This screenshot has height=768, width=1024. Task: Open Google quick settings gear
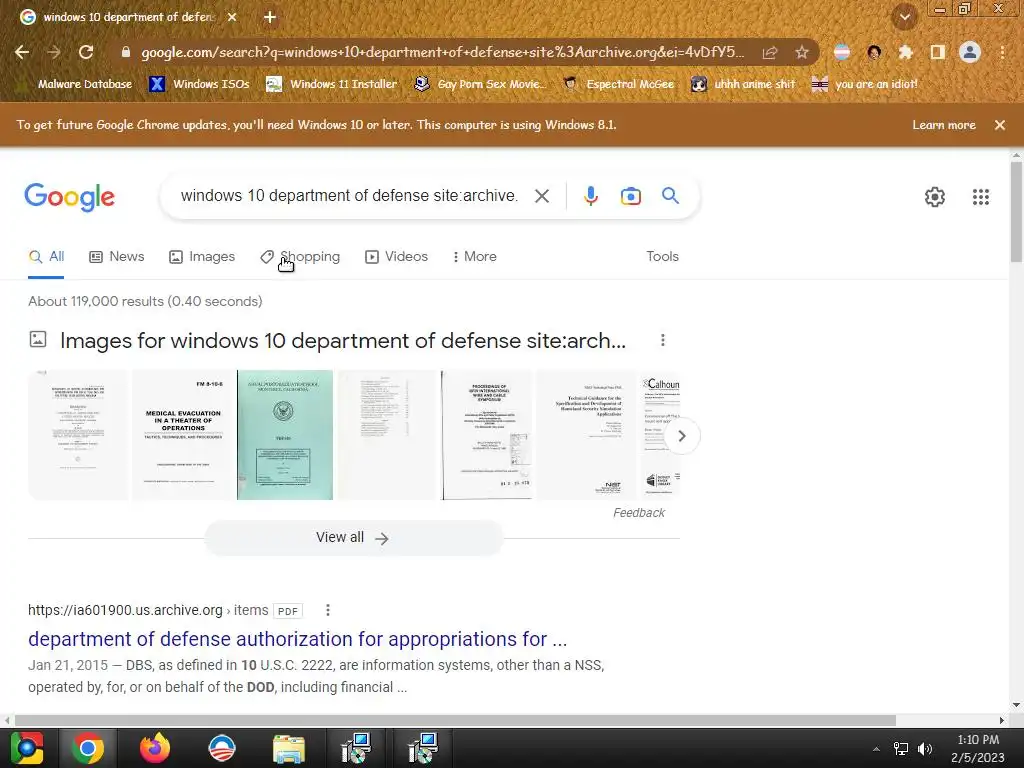point(935,197)
